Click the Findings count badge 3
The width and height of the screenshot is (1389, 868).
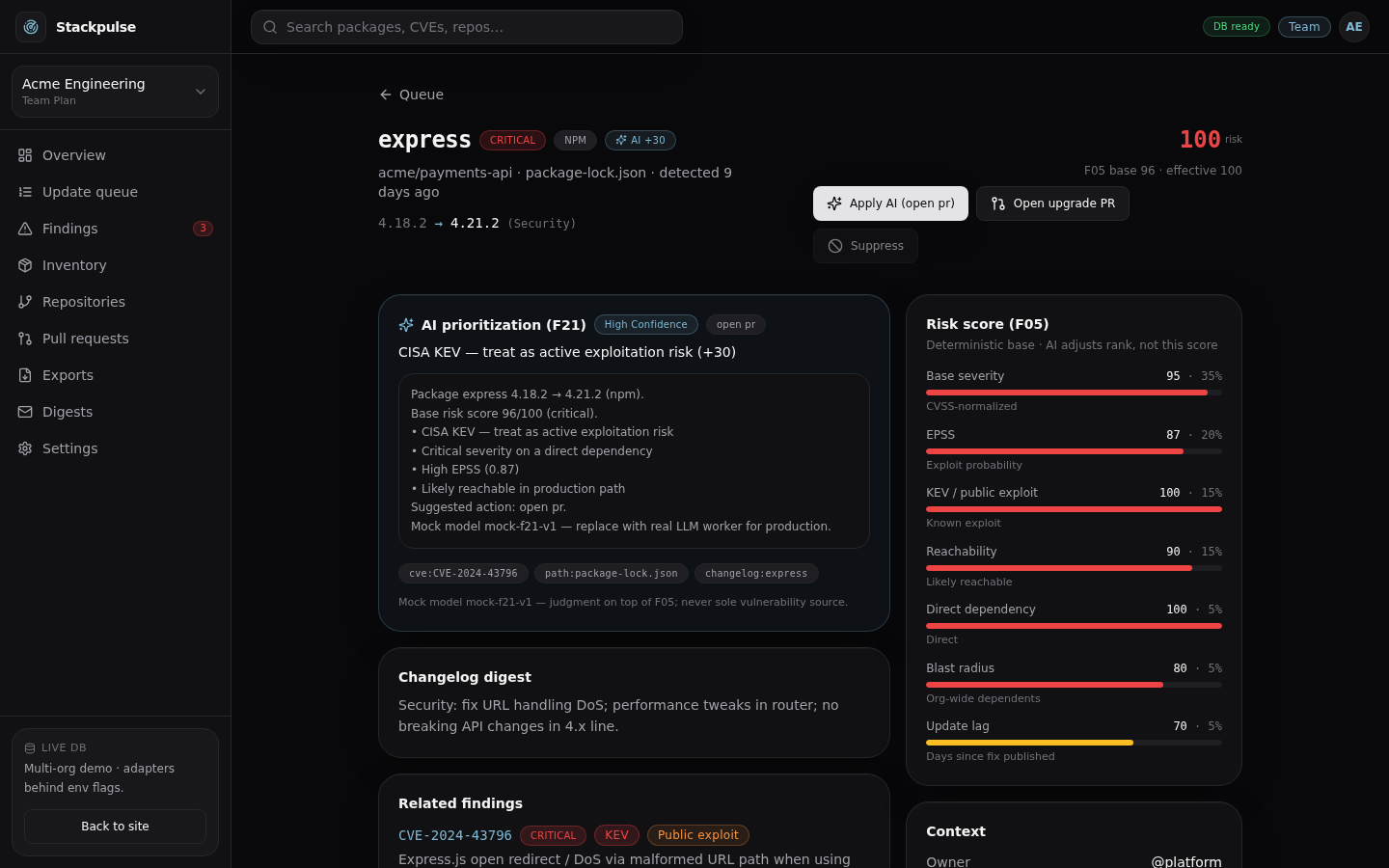point(203,229)
